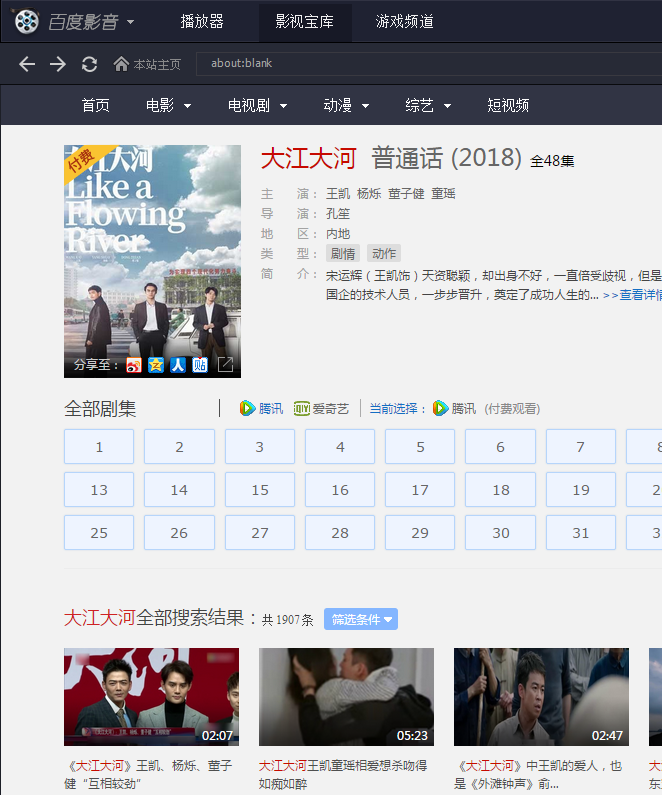662x795 pixels.
Task: Click the 本站主页 home icon
Action: point(121,64)
